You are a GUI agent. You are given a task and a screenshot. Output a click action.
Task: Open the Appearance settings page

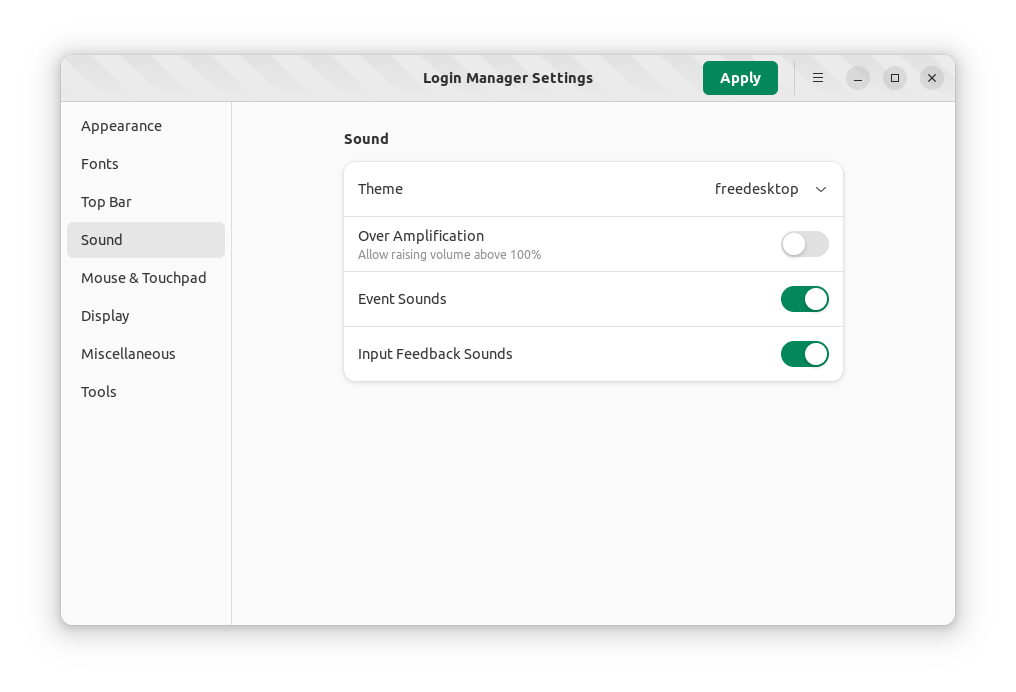click(121, 126)
